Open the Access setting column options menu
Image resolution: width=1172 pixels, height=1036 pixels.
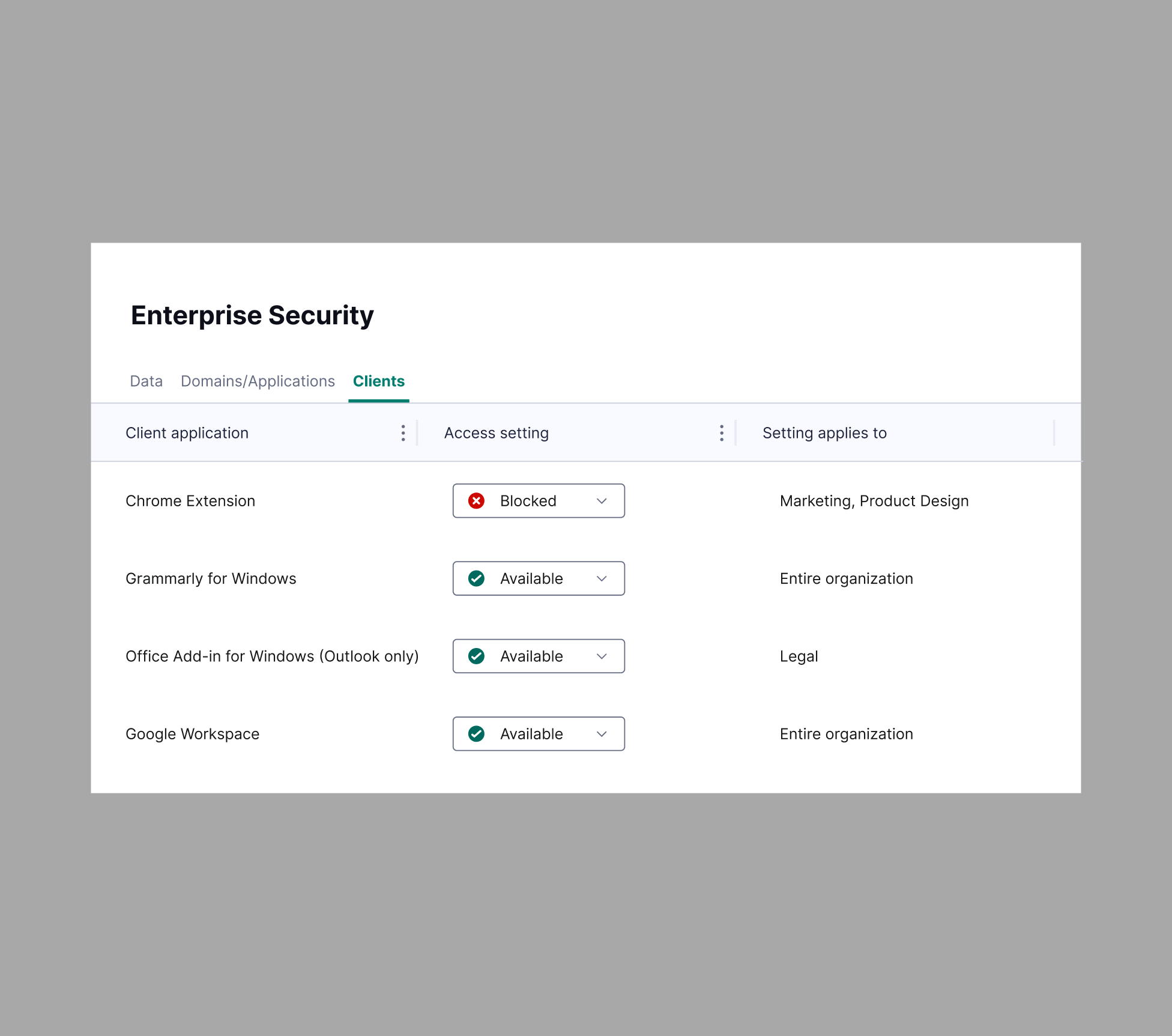click(721, 432)
